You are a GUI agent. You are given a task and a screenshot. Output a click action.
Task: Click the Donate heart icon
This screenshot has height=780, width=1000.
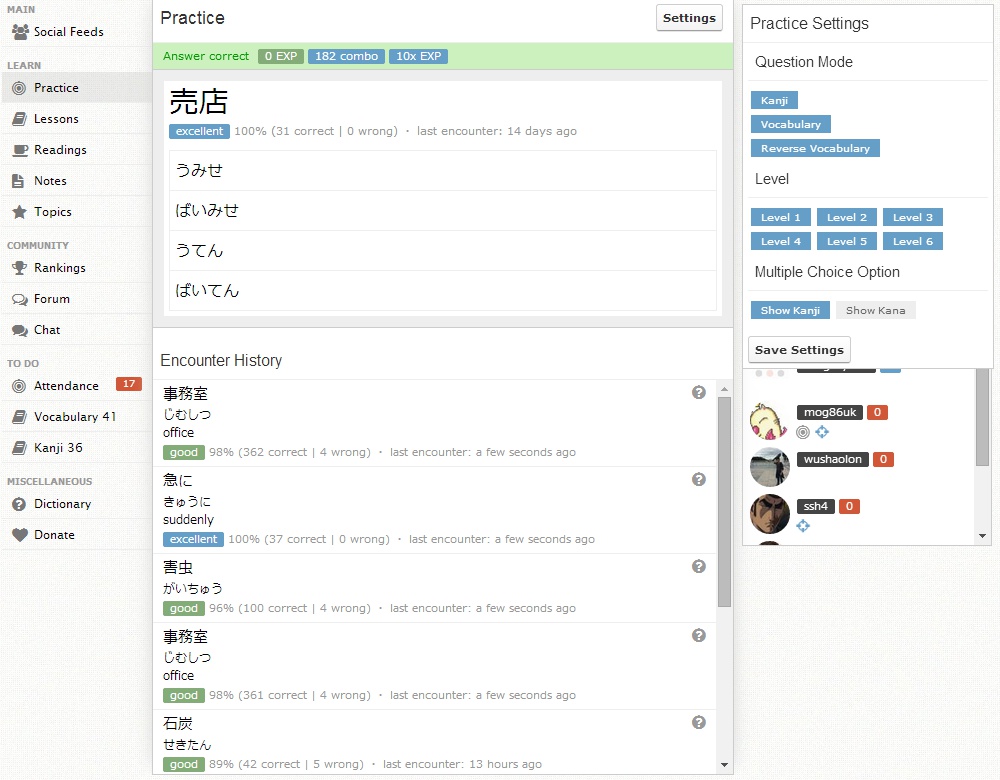(x=19, y=535)
